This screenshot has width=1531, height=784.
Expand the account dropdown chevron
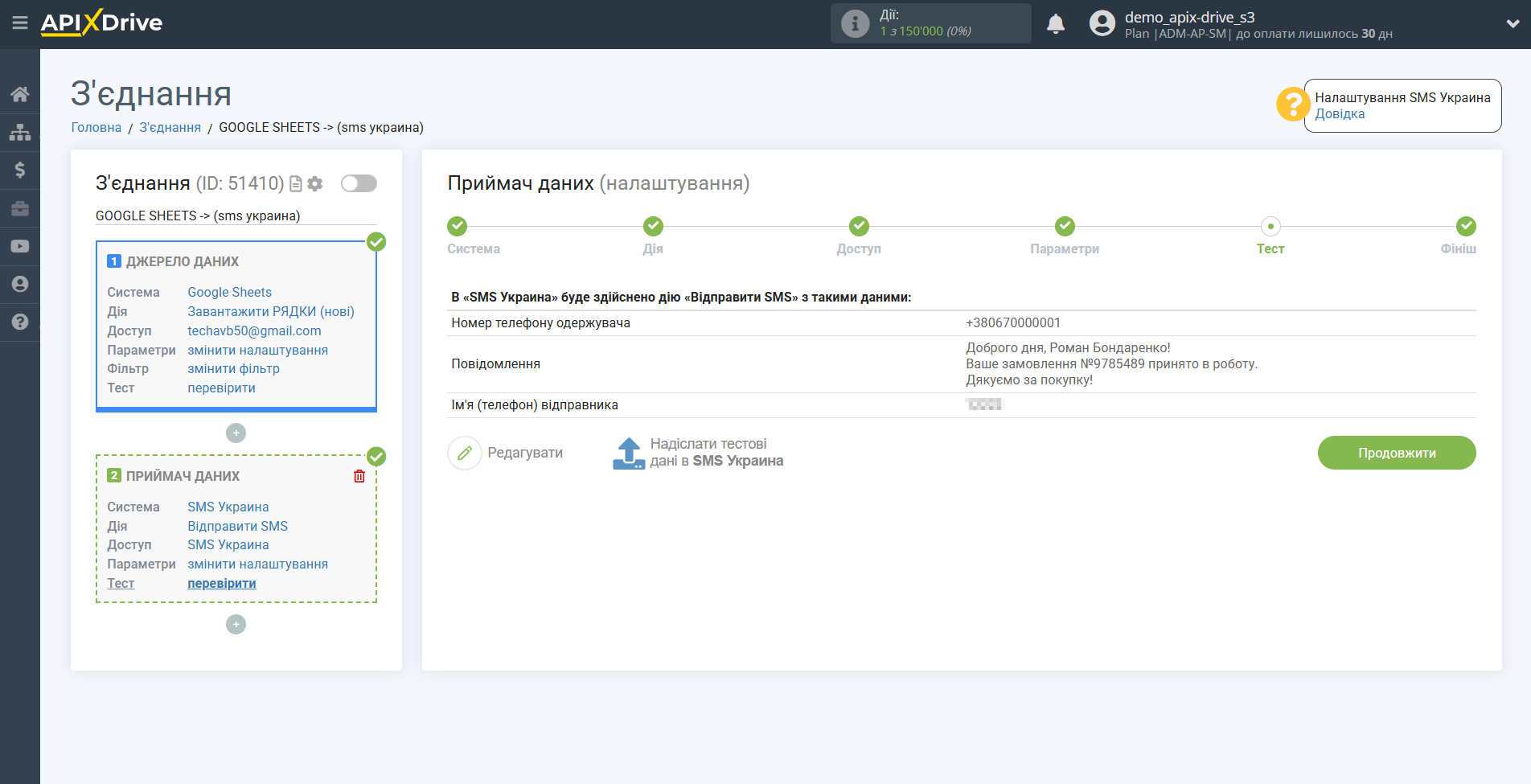pyautogui.click(x=1513, y=23)
